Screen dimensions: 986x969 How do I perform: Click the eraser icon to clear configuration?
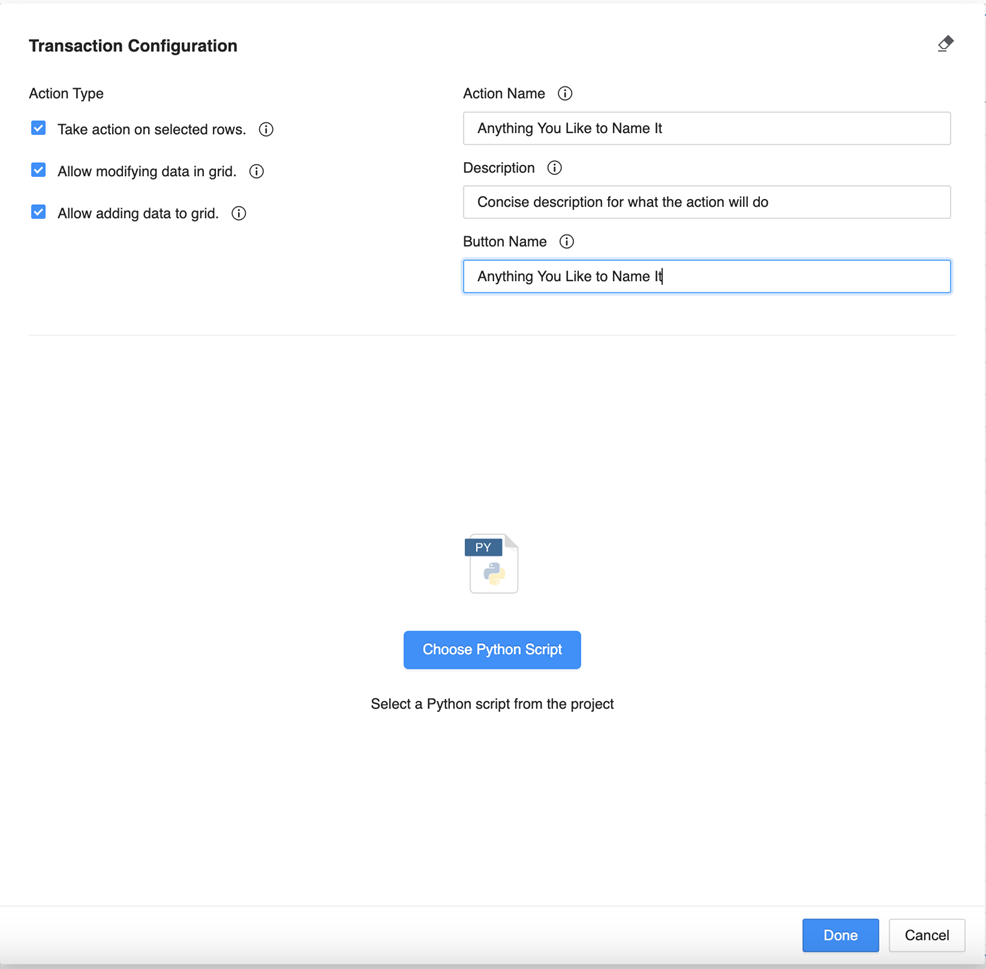point(945,44)
